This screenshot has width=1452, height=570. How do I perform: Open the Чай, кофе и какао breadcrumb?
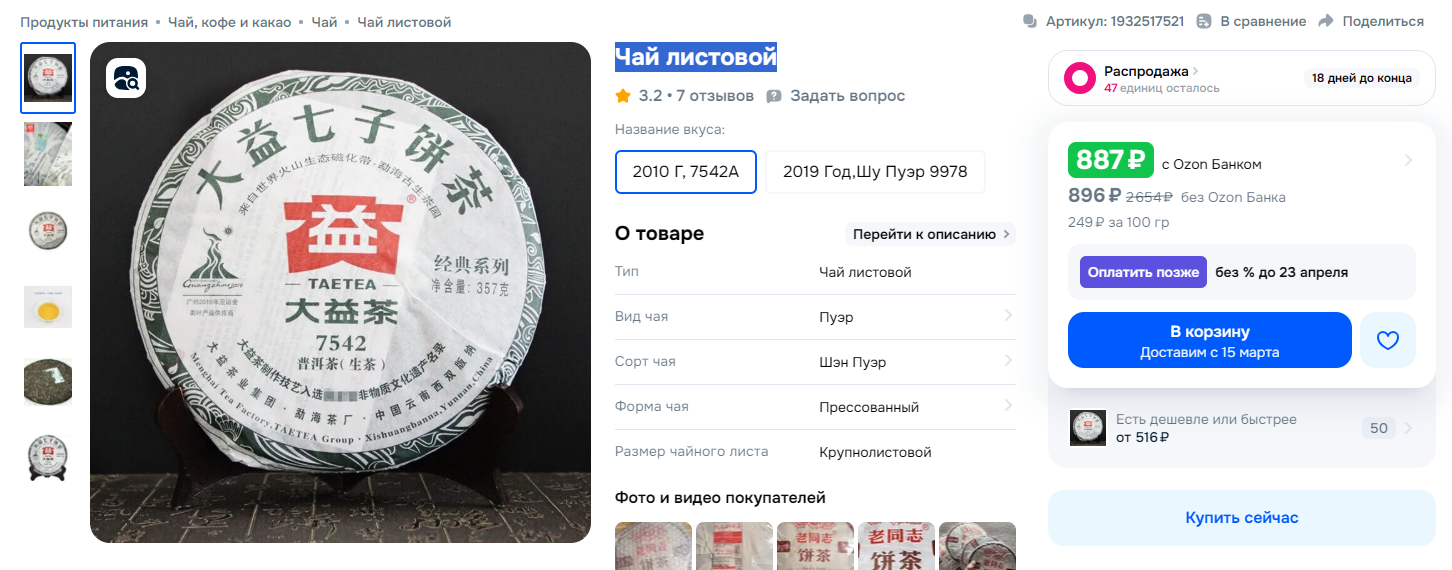point(230,22)
